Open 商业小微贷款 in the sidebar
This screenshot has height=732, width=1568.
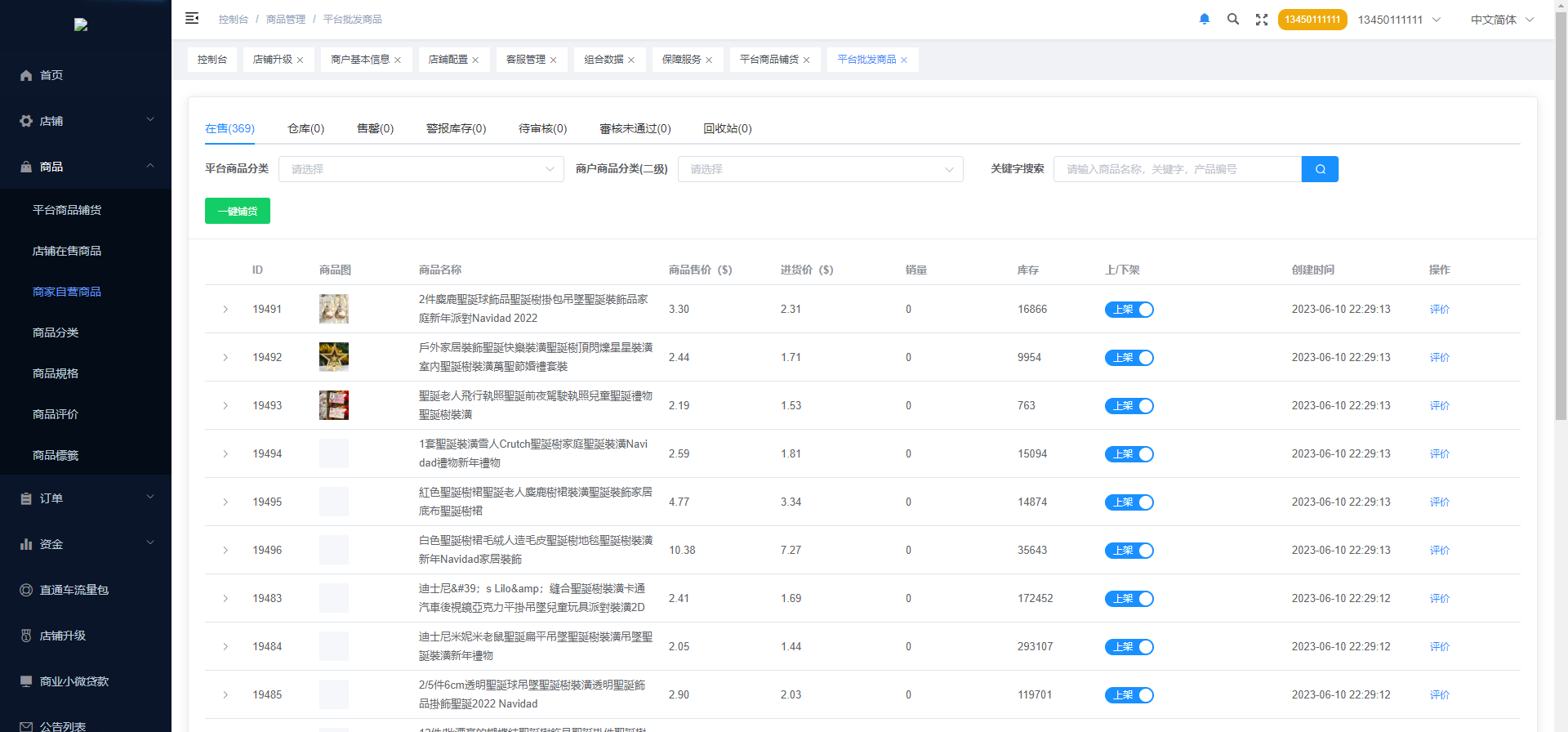[x=73, y=681]
